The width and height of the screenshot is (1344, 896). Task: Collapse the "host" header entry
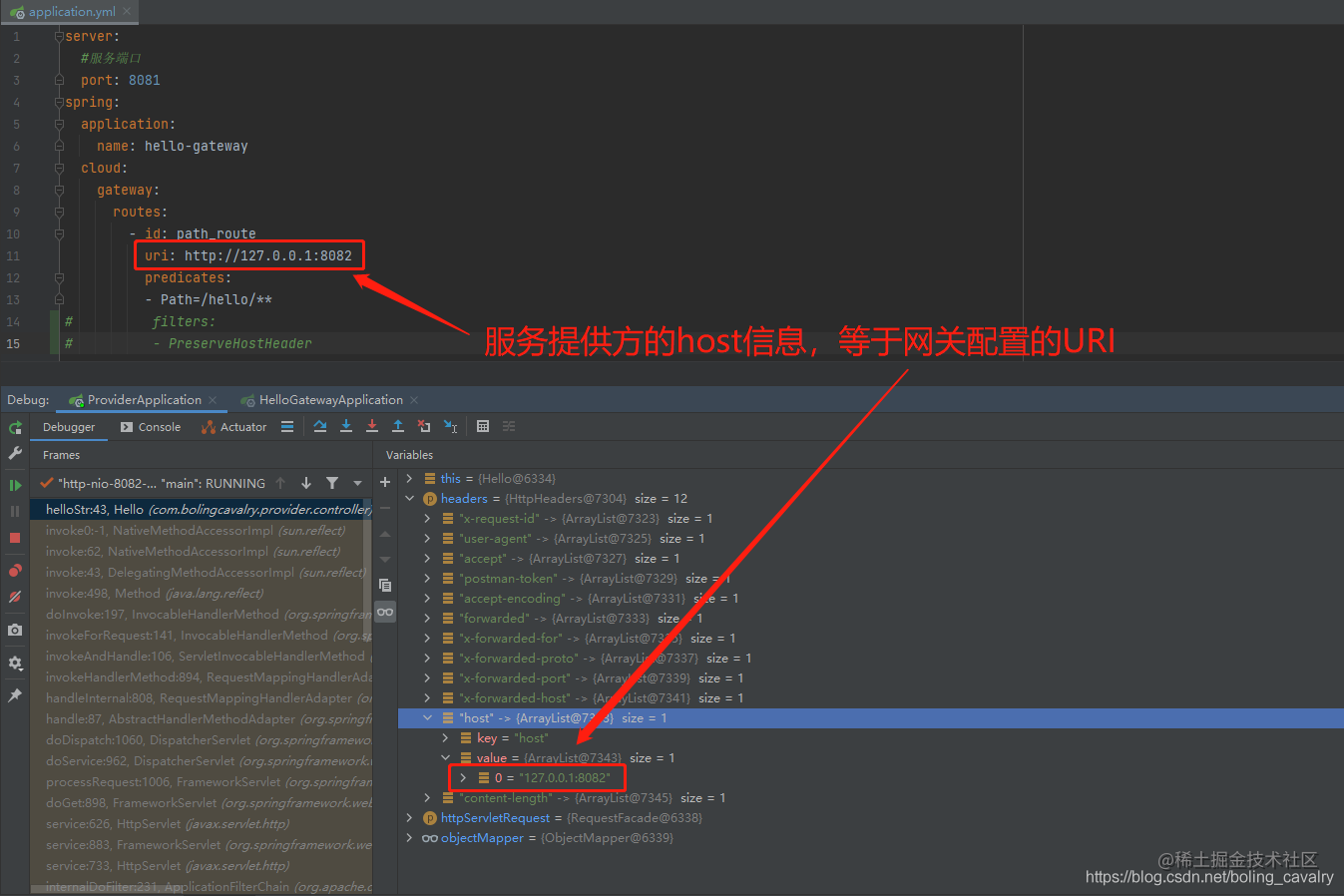click(428, 718)
